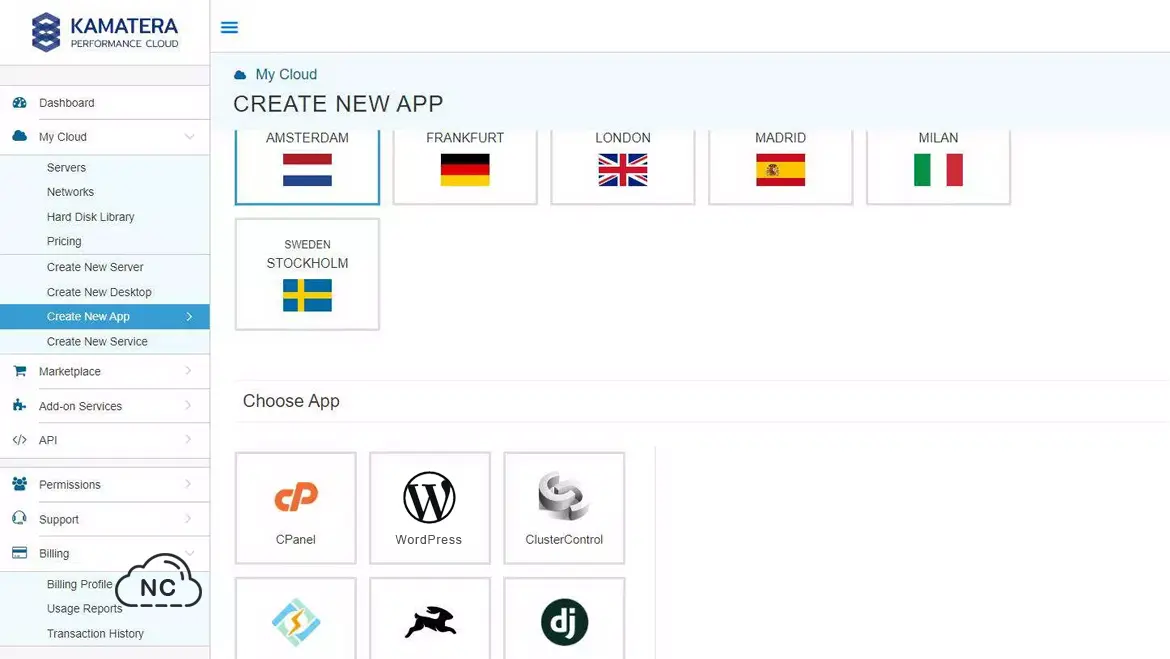Click the ClusterControl app name text

[x=564, y=540]
